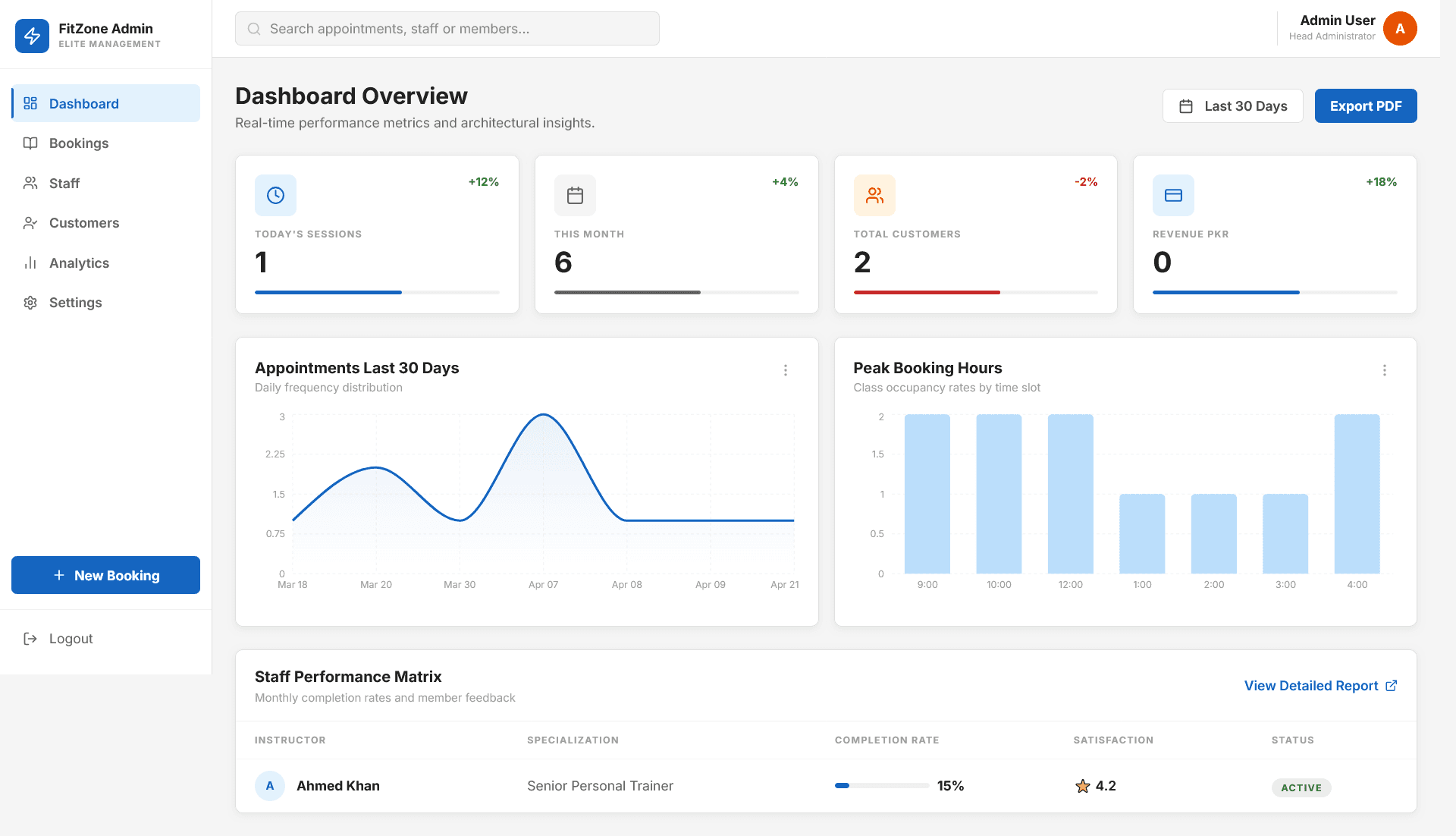1456x836 pixels.
Task: Open Customers from the sidebar icon
Action: [x=30, y=223]
